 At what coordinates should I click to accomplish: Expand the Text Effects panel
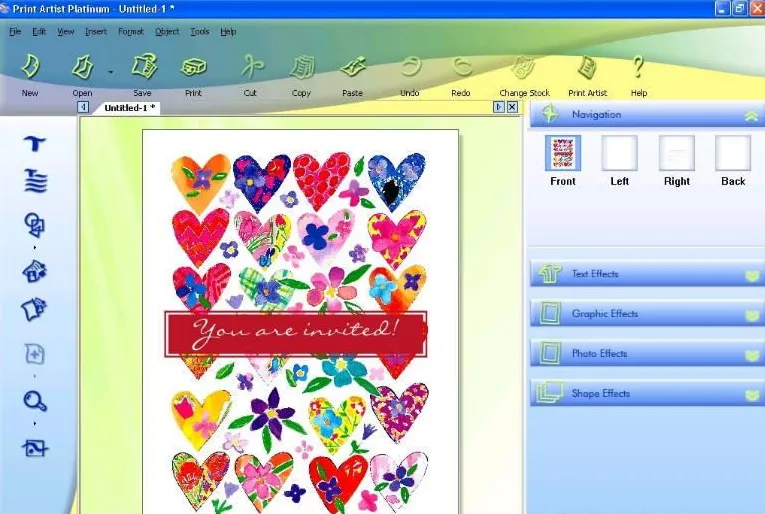tap(752, 276)
